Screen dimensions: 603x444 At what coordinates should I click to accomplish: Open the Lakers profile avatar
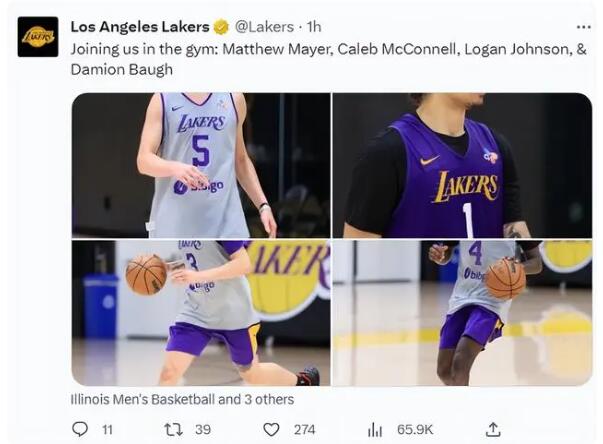38,37
